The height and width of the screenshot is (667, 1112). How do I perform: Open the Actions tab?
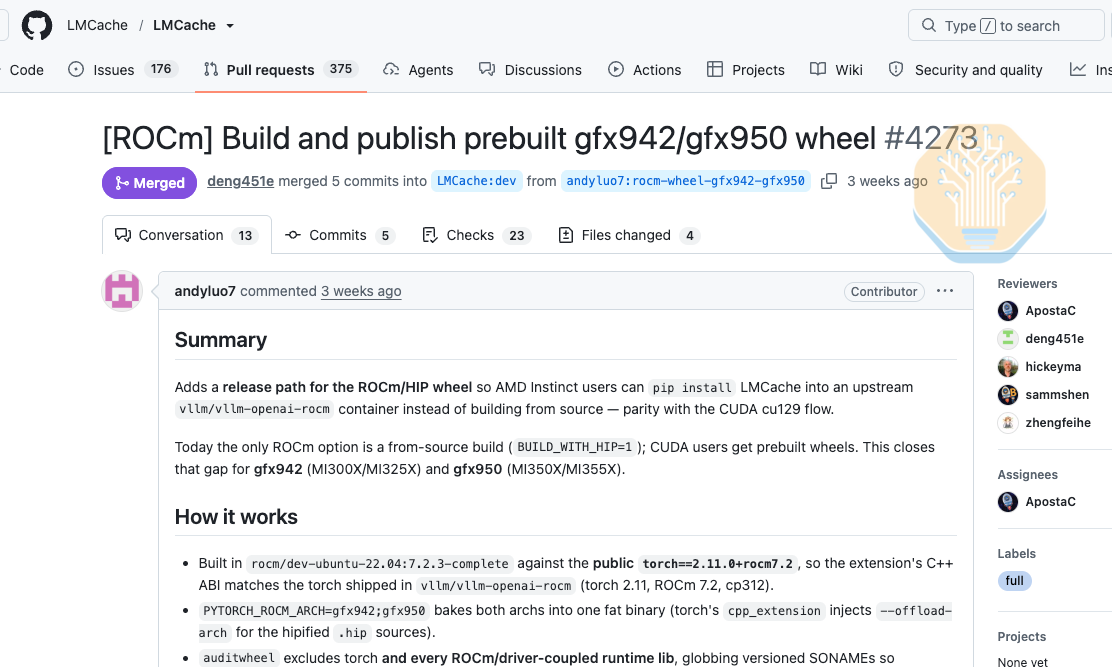[645, 69]
